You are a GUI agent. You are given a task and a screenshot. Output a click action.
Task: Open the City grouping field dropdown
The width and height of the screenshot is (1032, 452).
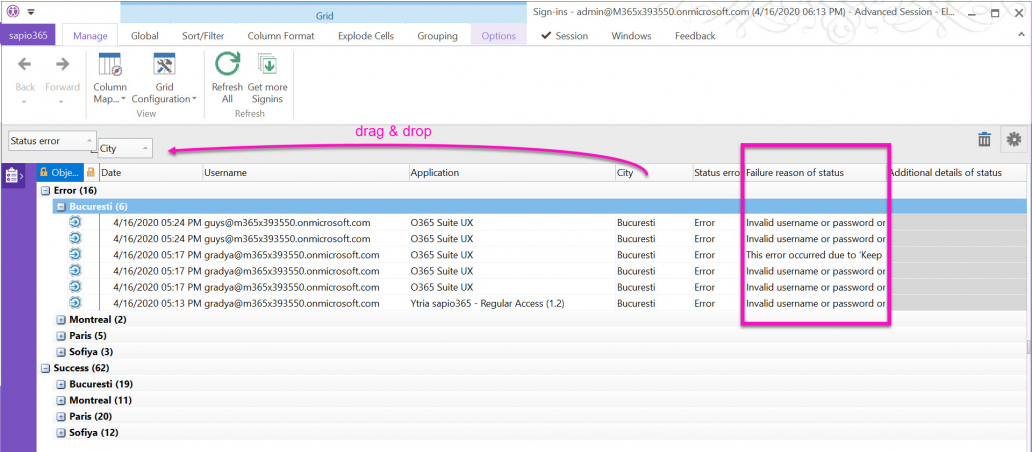click(x=145, y=149)
